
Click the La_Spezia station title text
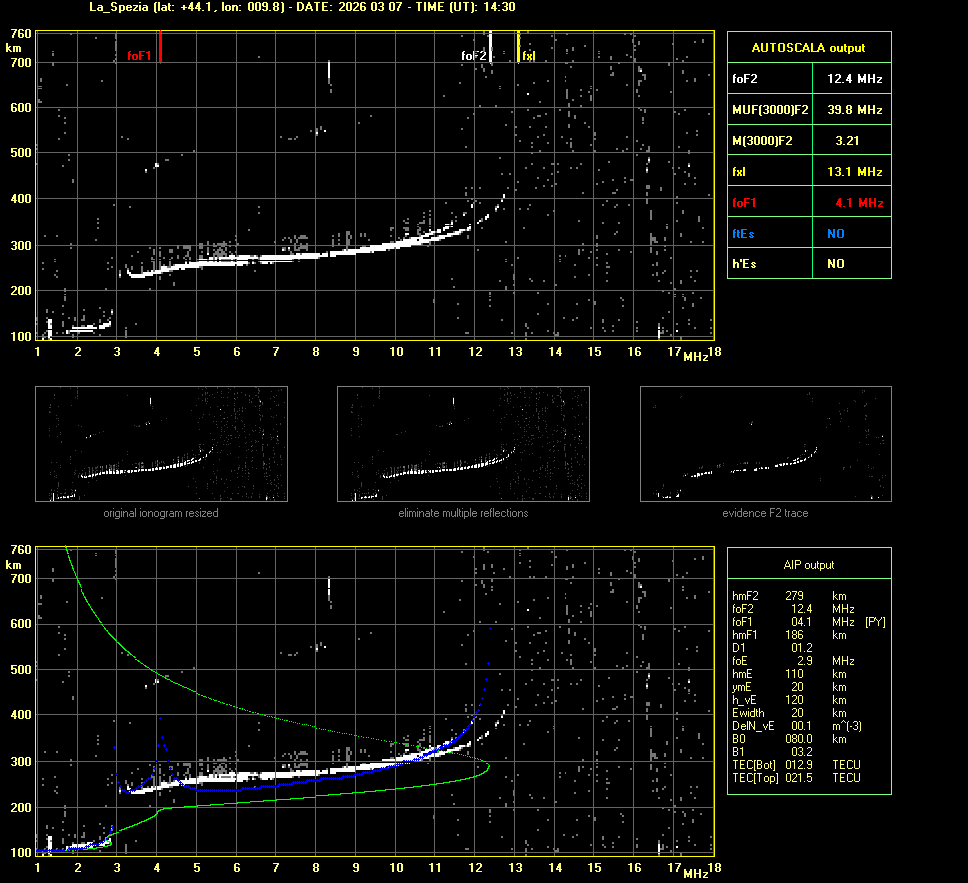pyautogui.click(x=116, y=7)
